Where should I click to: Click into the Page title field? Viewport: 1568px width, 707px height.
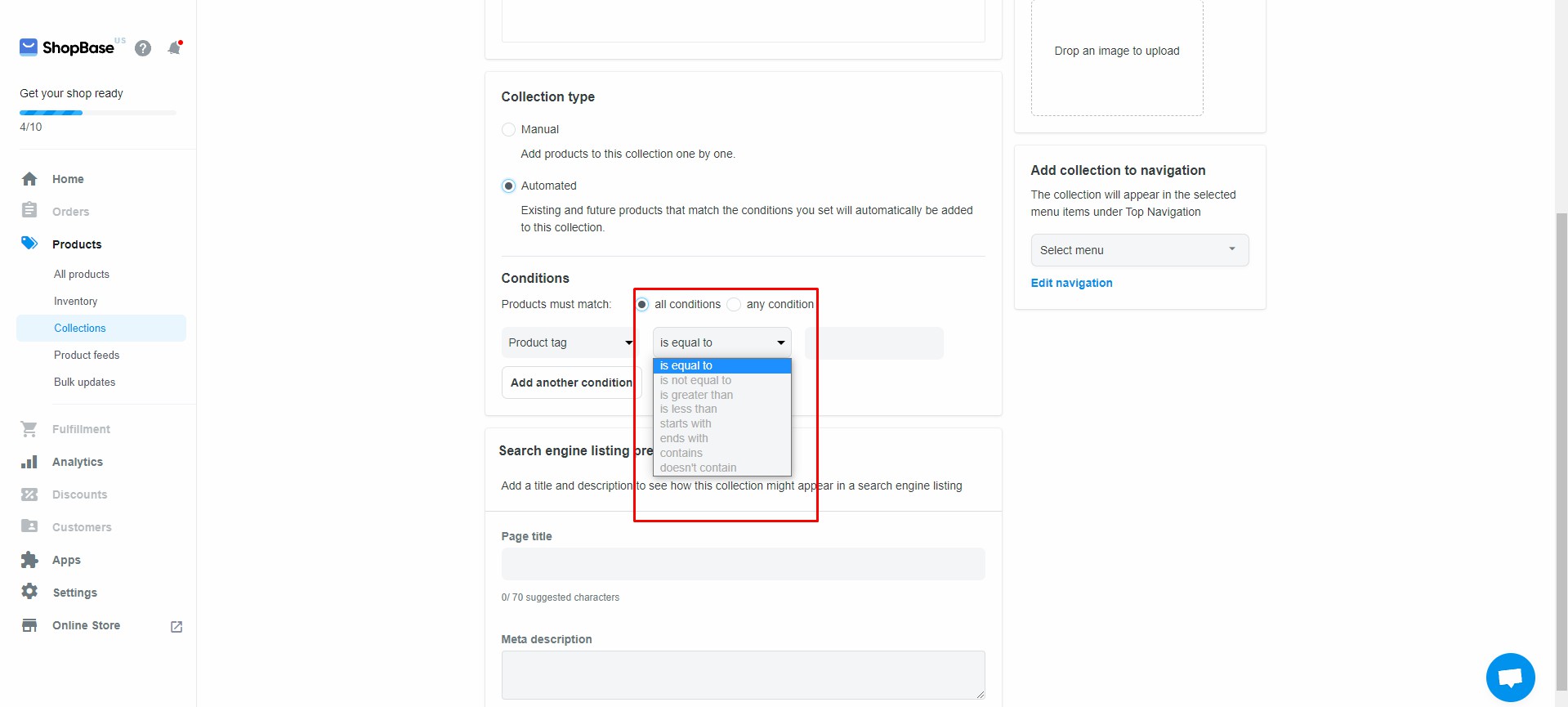(743, 564)
